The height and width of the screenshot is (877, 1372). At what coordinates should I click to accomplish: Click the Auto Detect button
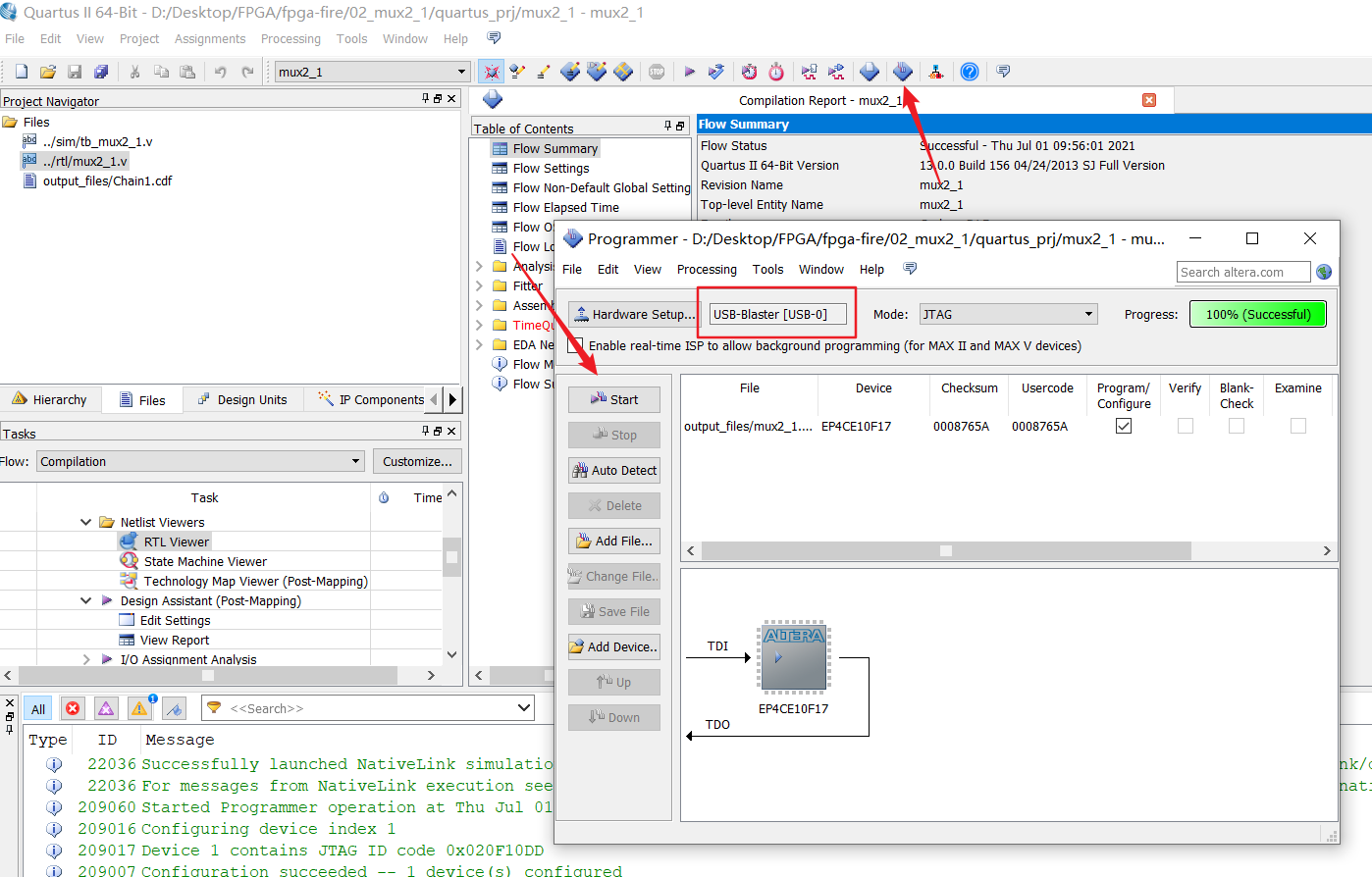[x=614, y=470]
